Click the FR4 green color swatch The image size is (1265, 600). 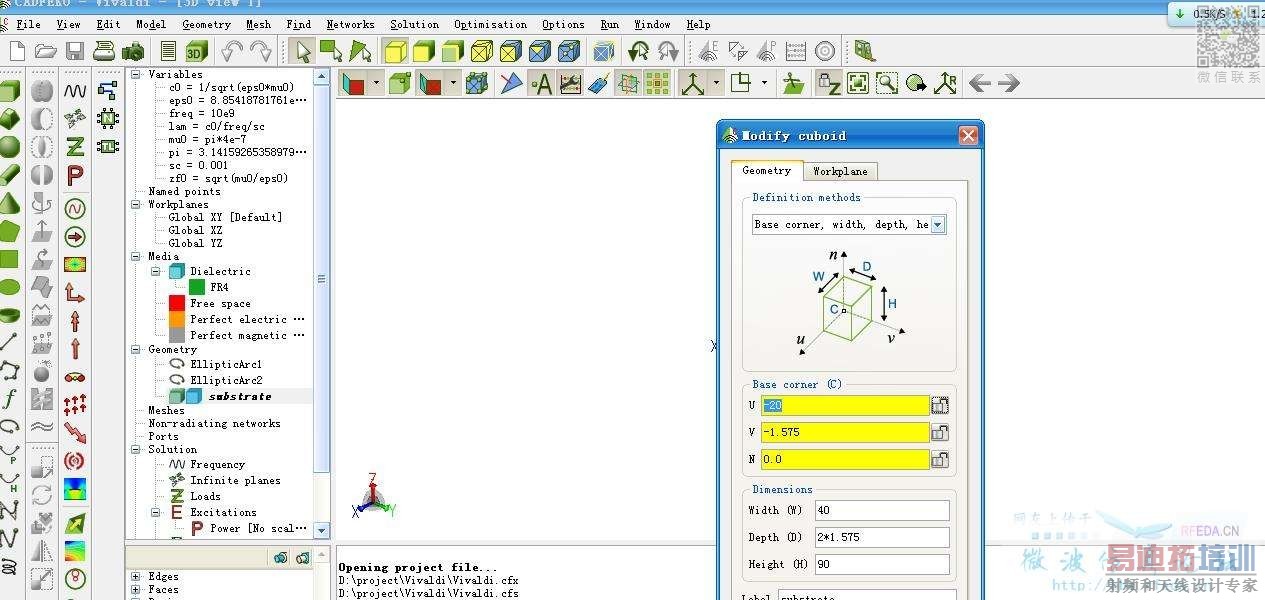197,287
